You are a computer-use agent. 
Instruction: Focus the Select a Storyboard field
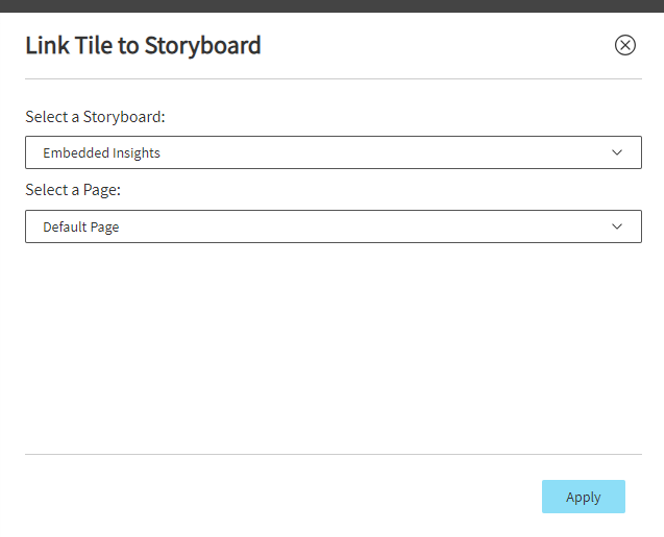point(333,152)
